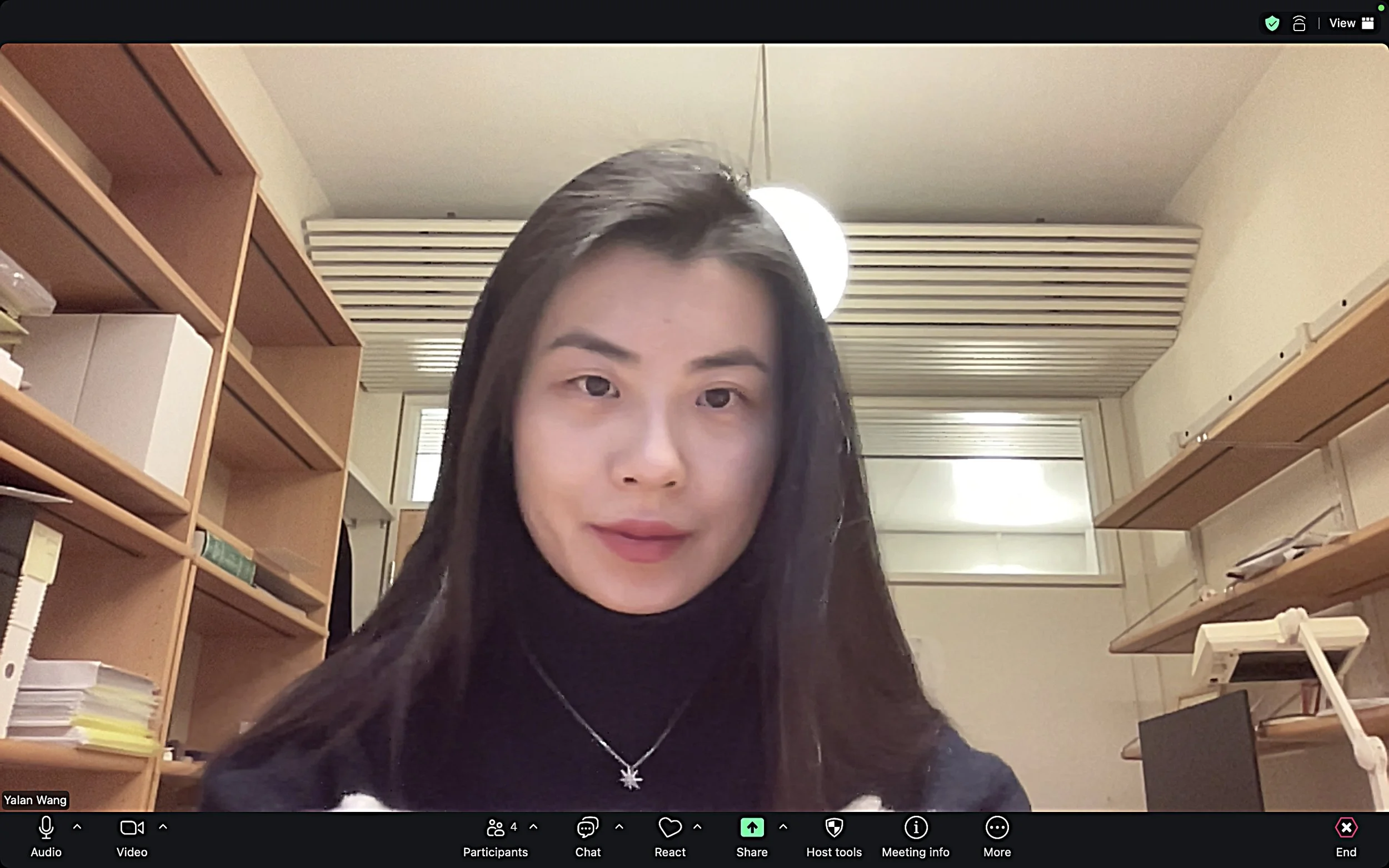The height and width of the screenshot is (868, 1389).
Task: Expand participants options chevron
Action: click(x=533, y=827)
